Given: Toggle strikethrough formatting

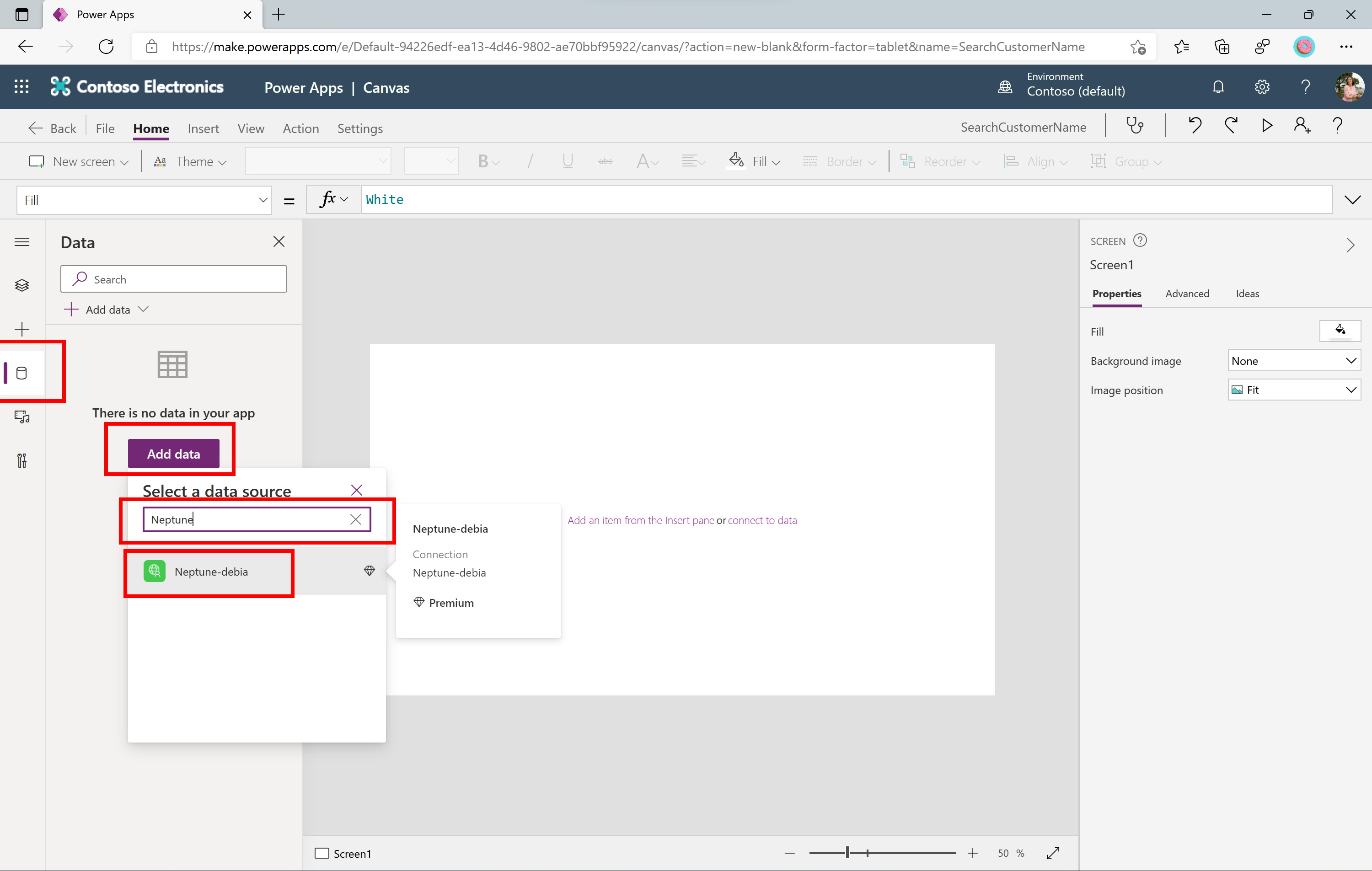Looking at the screenshot, I should pyautogui.click(x=605, y=161).
